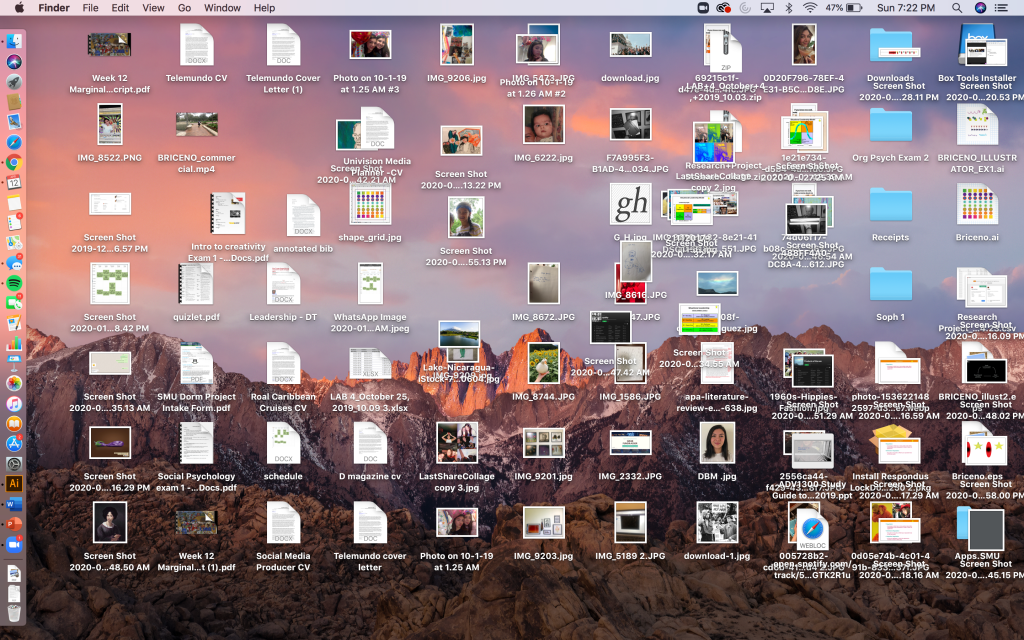Open the Apple menu
1024x640 pixels.
[x=19, y=8]
